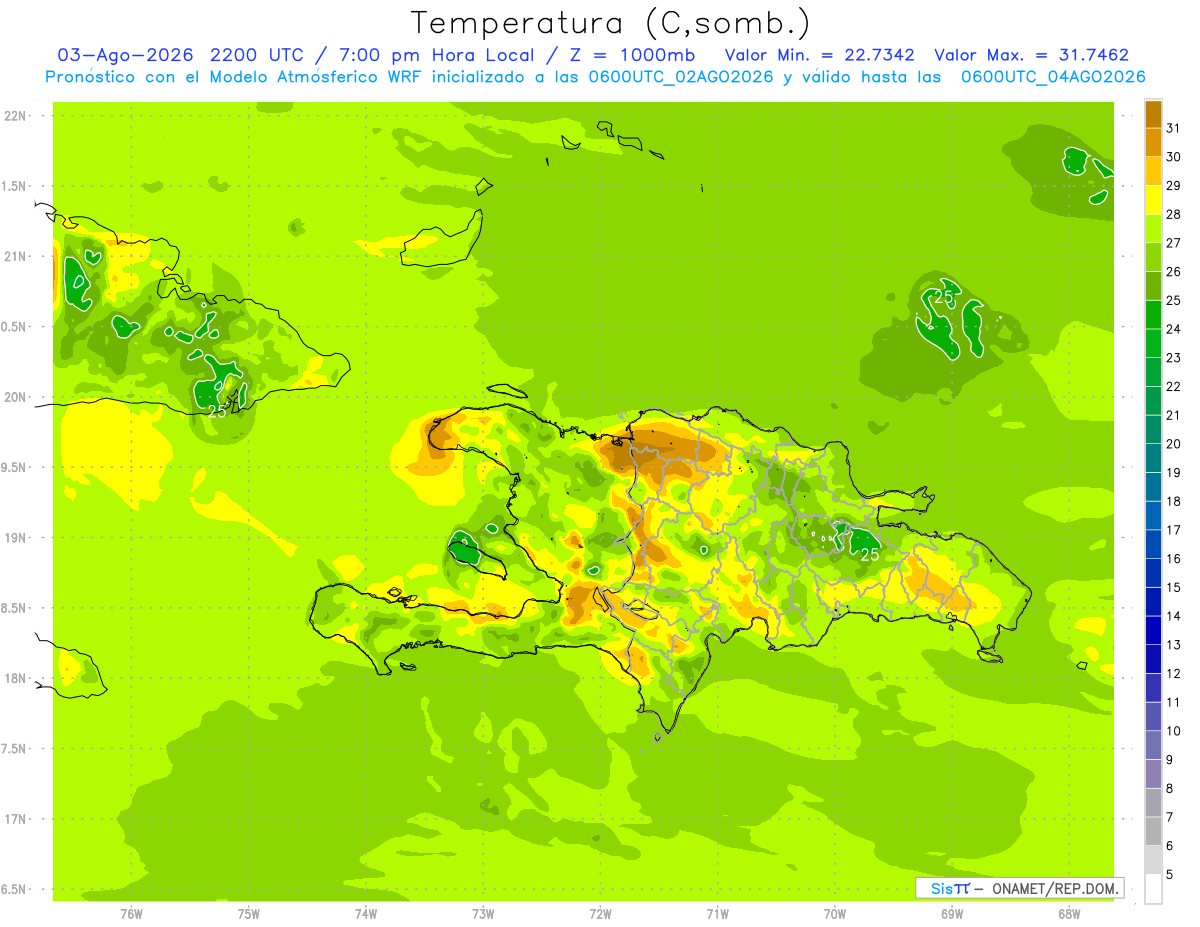Click the '22N' latitude label
Viewport: 1200px width, 927px height.
[16, 116]
